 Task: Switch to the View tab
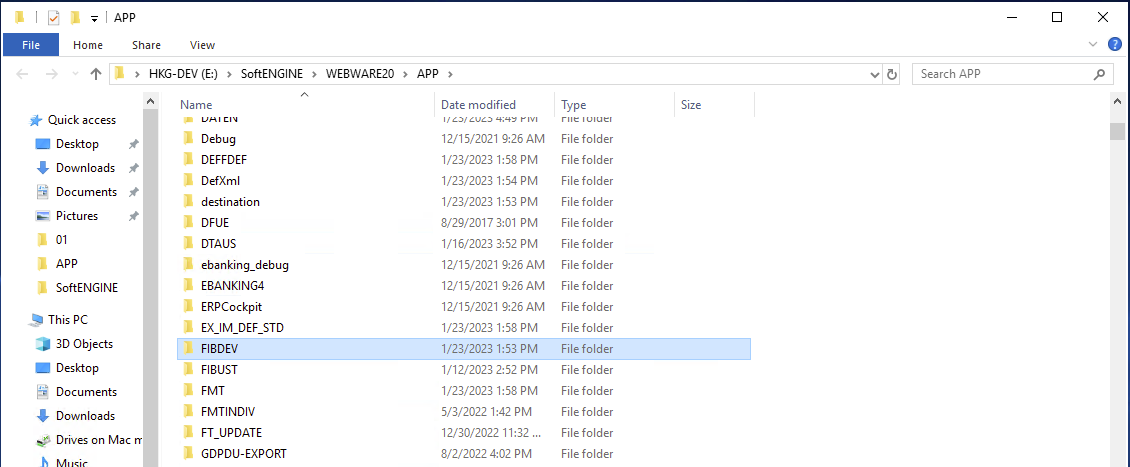(x=202, y=45)
